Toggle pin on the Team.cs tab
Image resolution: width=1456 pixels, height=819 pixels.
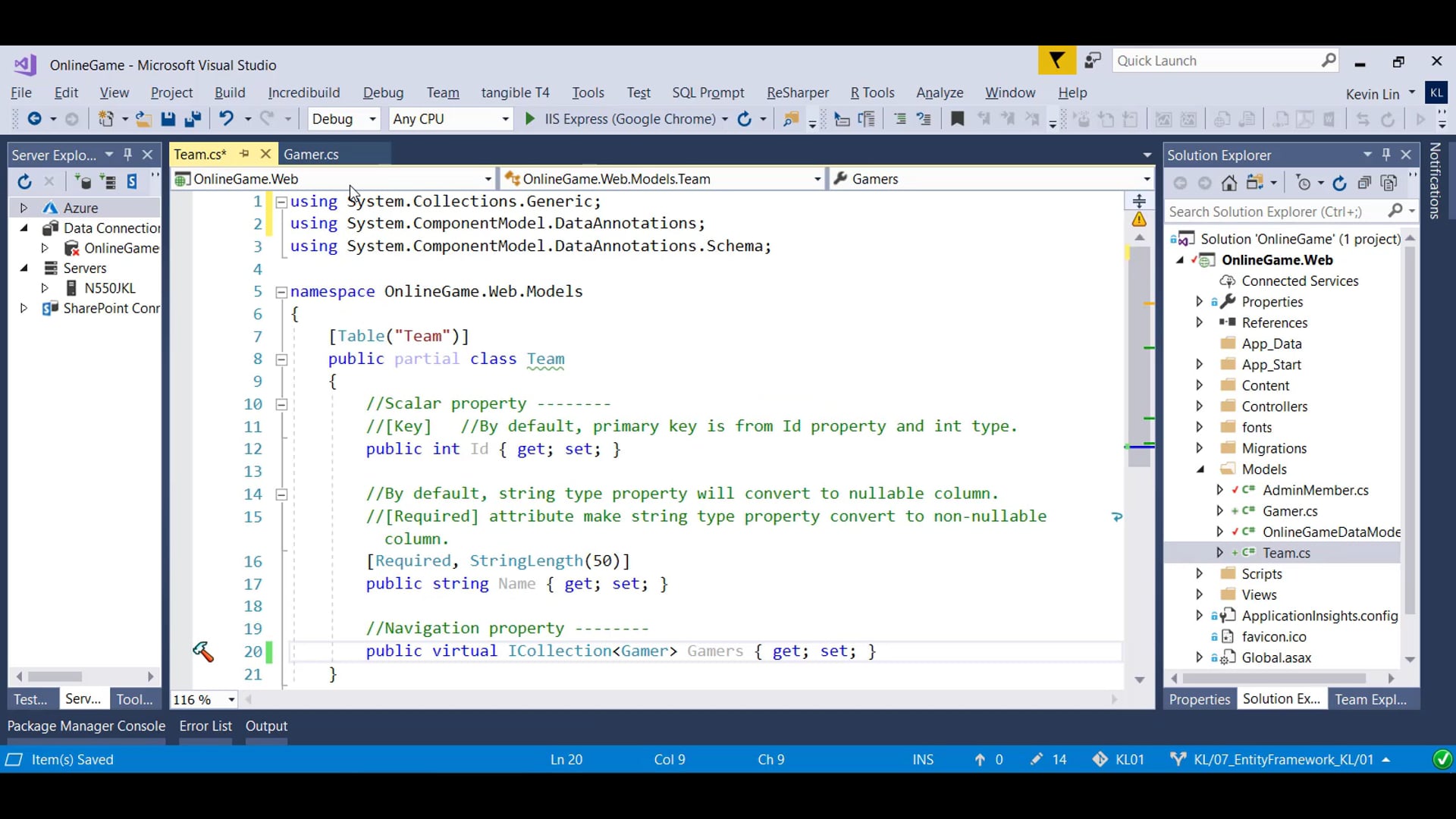(244, 154)
